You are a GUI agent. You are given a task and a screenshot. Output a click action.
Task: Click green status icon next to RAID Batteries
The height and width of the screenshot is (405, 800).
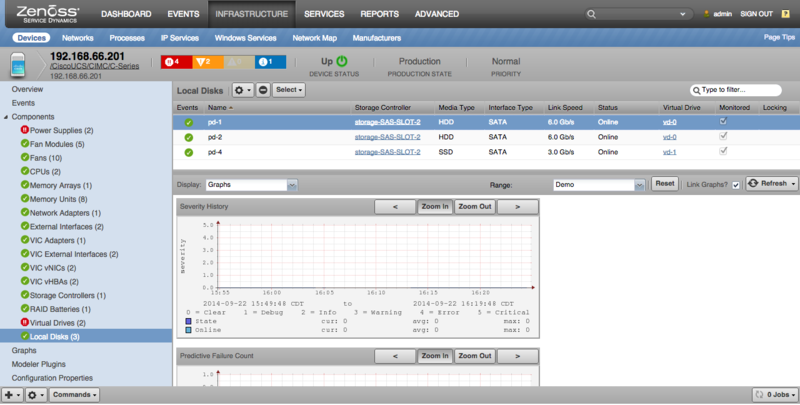pos(24,309)
